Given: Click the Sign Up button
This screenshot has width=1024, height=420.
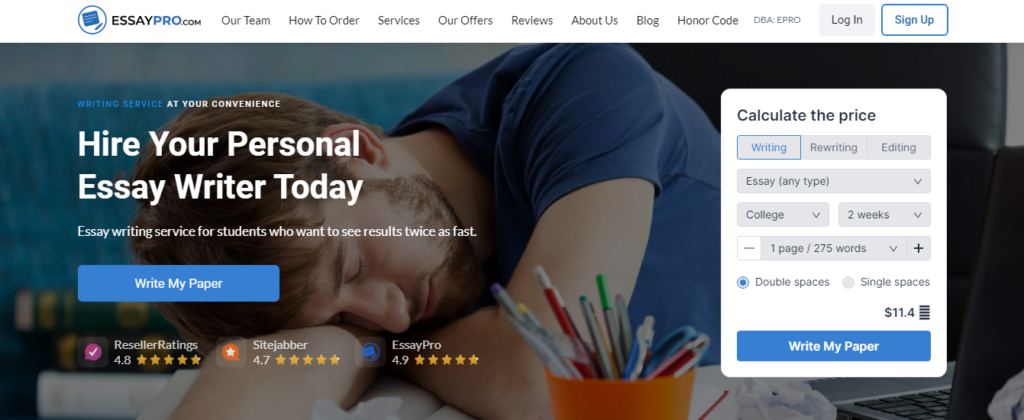Looking at the screenshot, I should pos(914,20).
